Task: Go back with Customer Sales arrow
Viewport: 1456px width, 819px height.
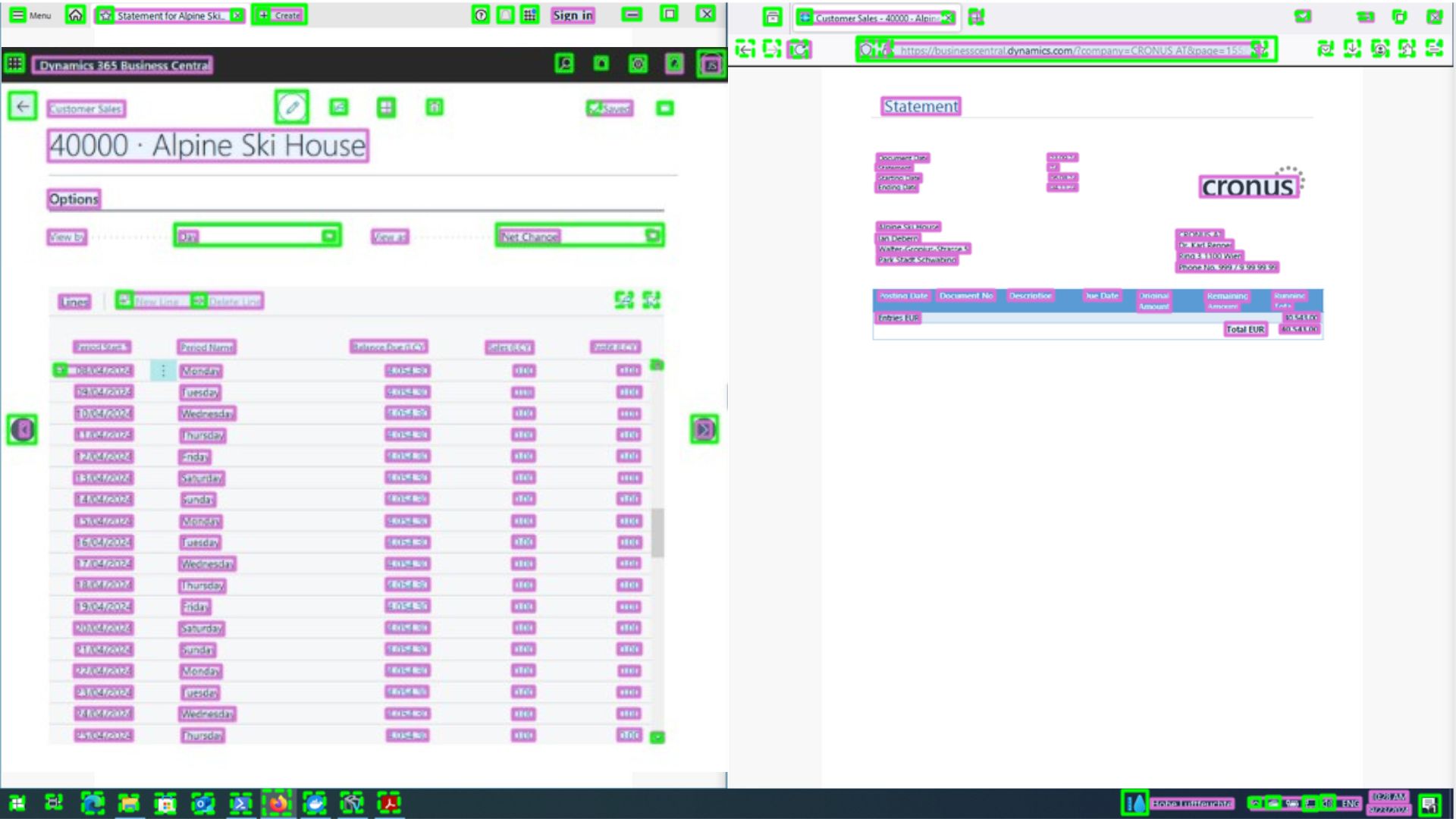Action: [x=23, y=107]
